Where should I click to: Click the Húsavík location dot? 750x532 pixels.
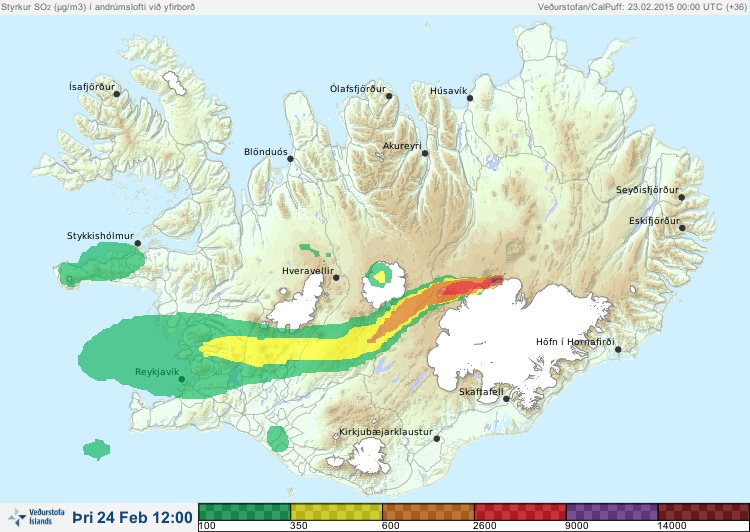[x=470, y=98]
